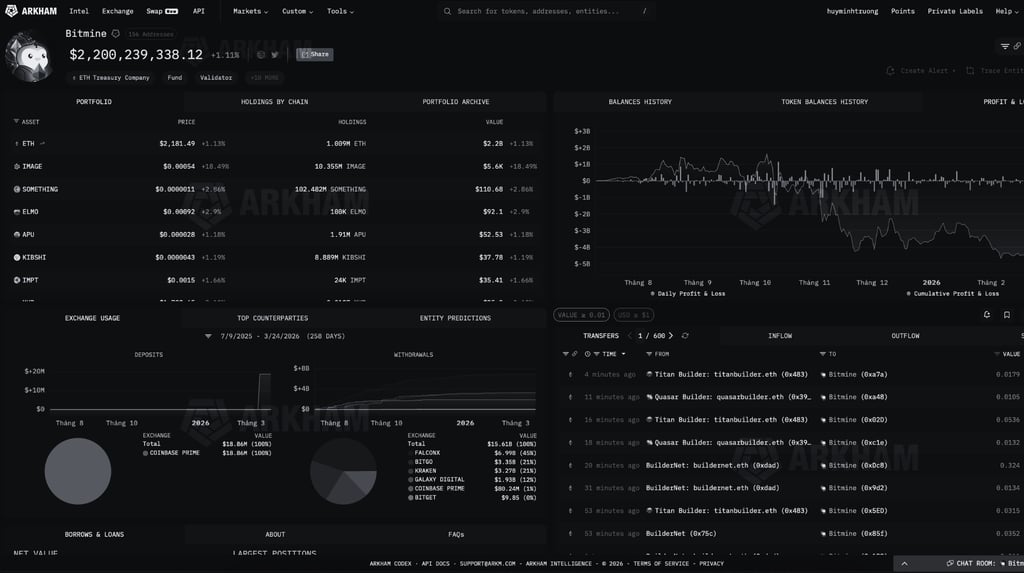The width and height of the screenshot is (1024, 573).
Task: Click the chain-link icon in the transfers header row
Action: point(575,354)
